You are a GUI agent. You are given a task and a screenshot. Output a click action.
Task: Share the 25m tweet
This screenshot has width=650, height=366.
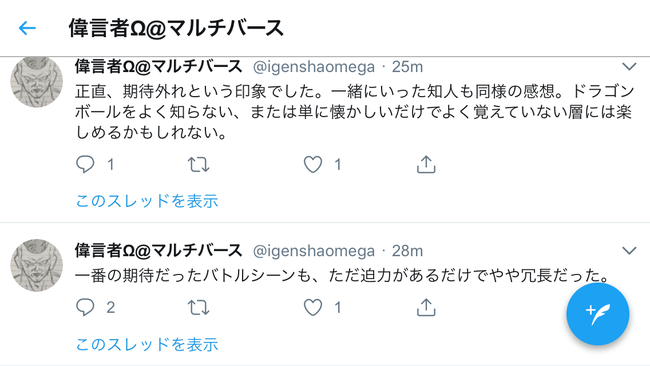426,164
